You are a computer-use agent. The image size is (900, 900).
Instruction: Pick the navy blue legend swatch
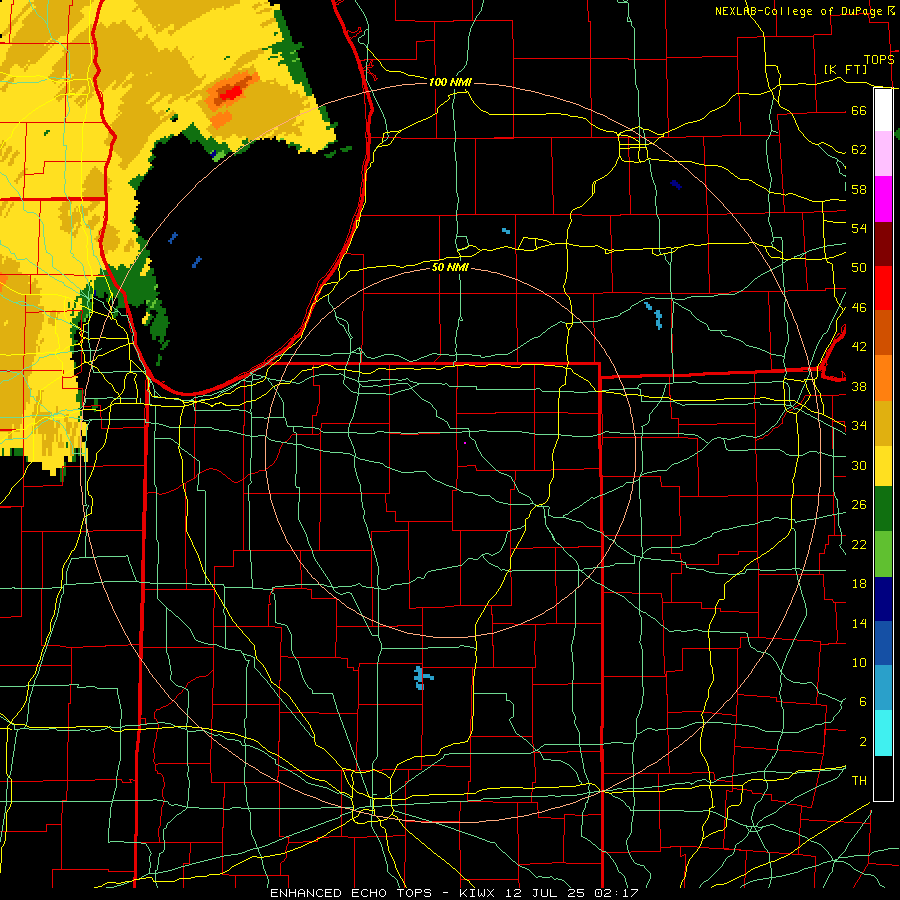[x=883, y=599]
